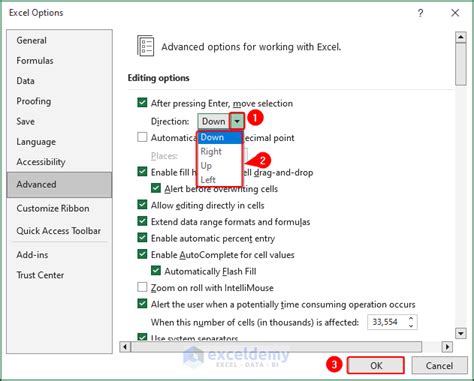
Task: Increase the cells affected value
Action: (x=411, y=319)
